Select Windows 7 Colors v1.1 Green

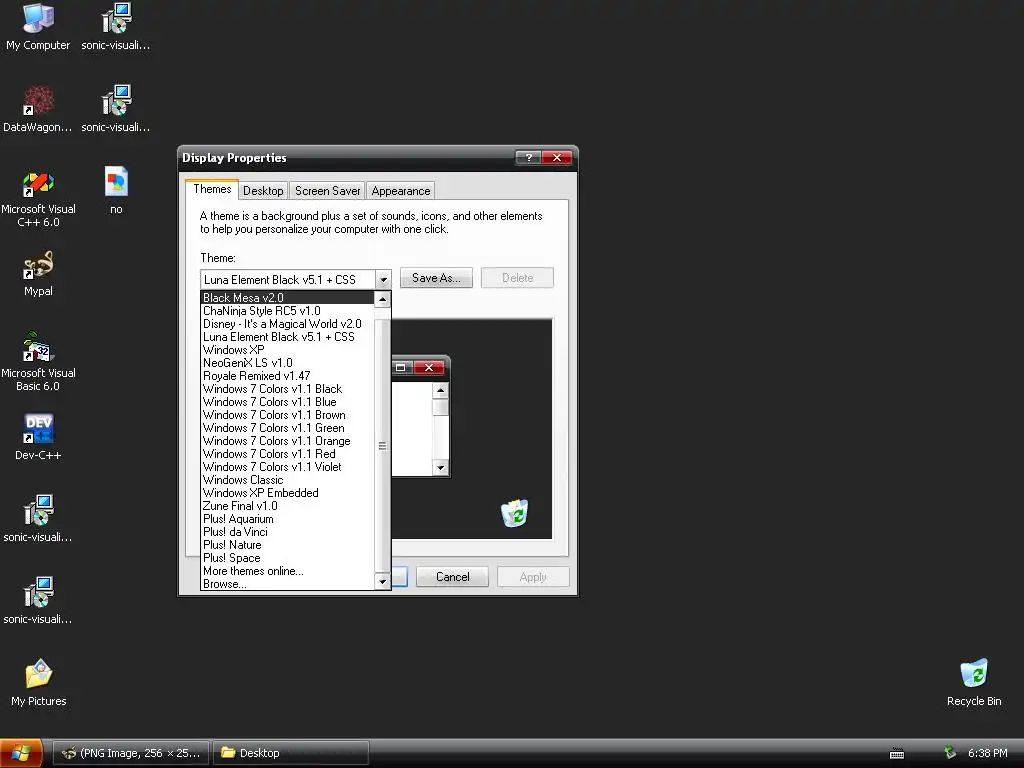287,428
